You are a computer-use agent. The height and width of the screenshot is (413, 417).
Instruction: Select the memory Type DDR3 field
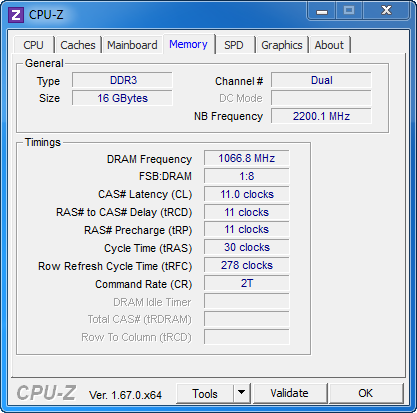point(122,80)
